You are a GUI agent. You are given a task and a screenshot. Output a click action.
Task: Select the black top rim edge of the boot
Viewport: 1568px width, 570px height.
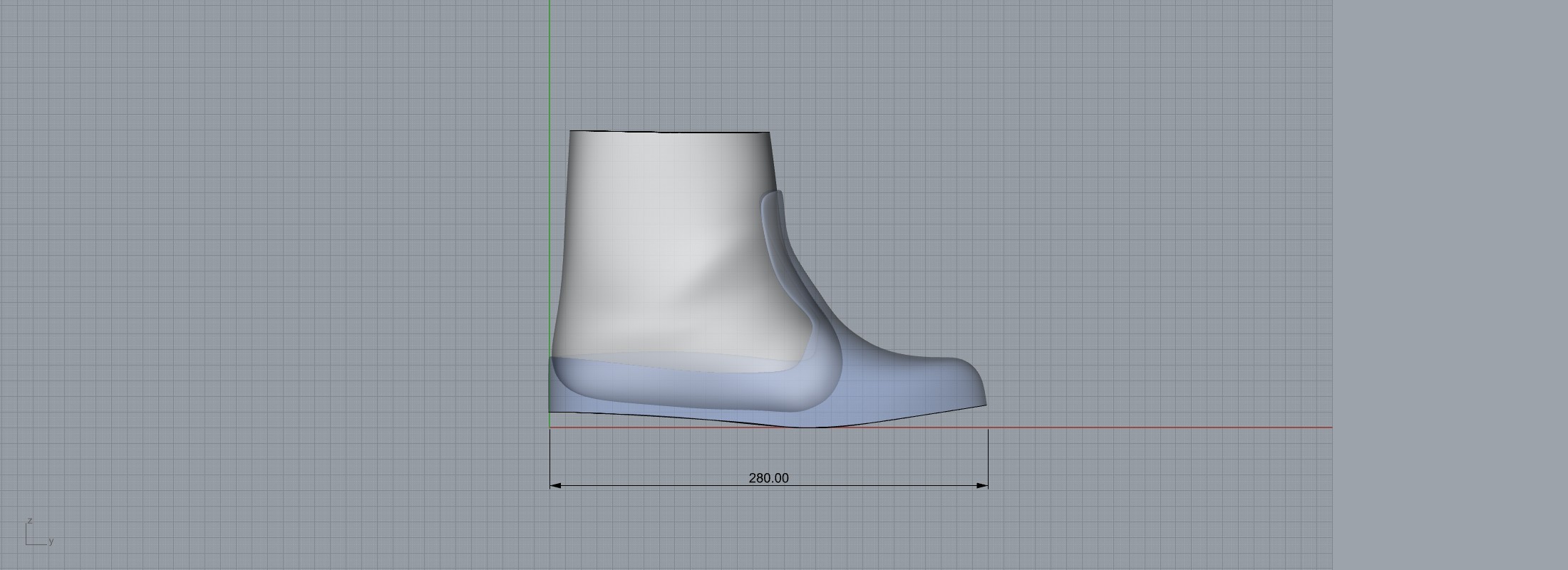click(x=670, y=132)
